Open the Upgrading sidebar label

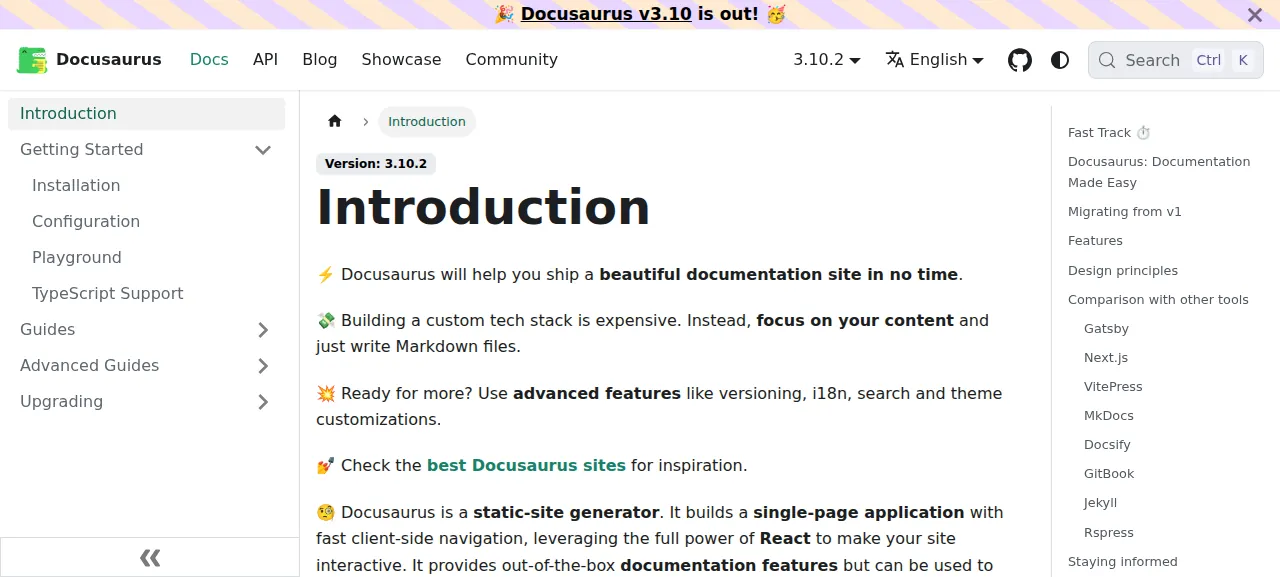pos(62,402)
